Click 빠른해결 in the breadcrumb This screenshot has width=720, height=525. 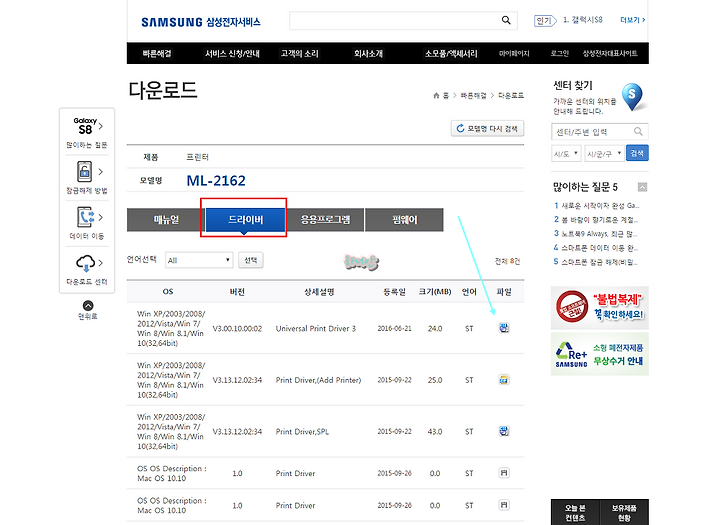(473, 96)
